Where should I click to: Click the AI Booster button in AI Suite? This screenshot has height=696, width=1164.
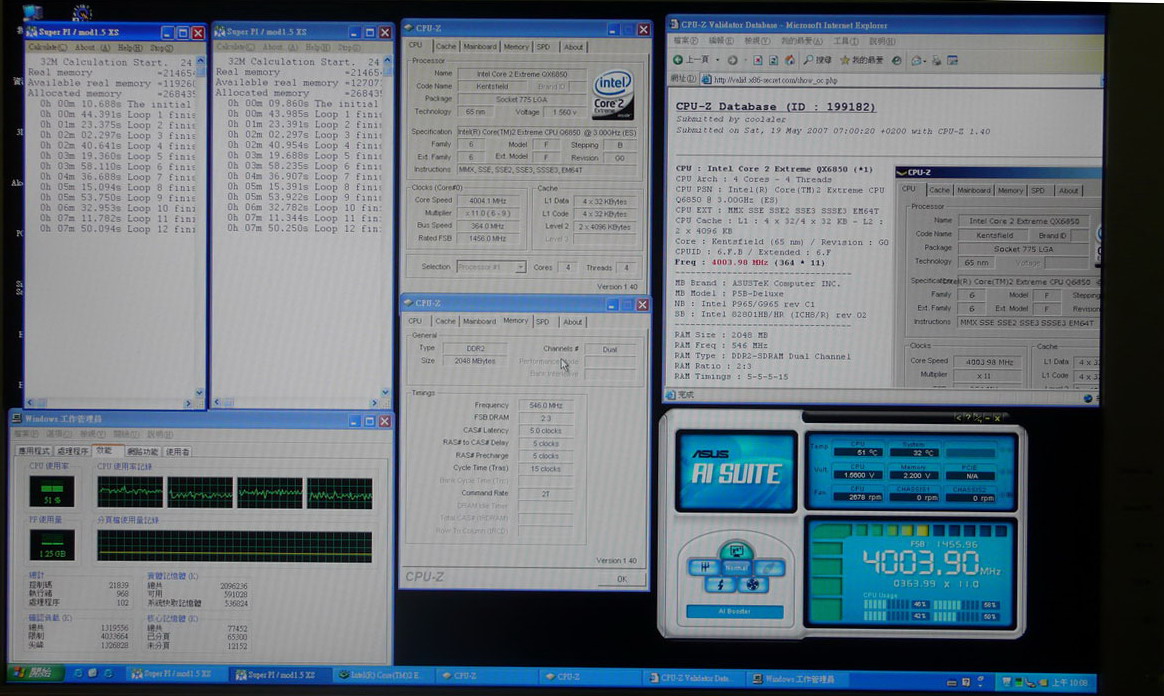(x=733, y=611)
